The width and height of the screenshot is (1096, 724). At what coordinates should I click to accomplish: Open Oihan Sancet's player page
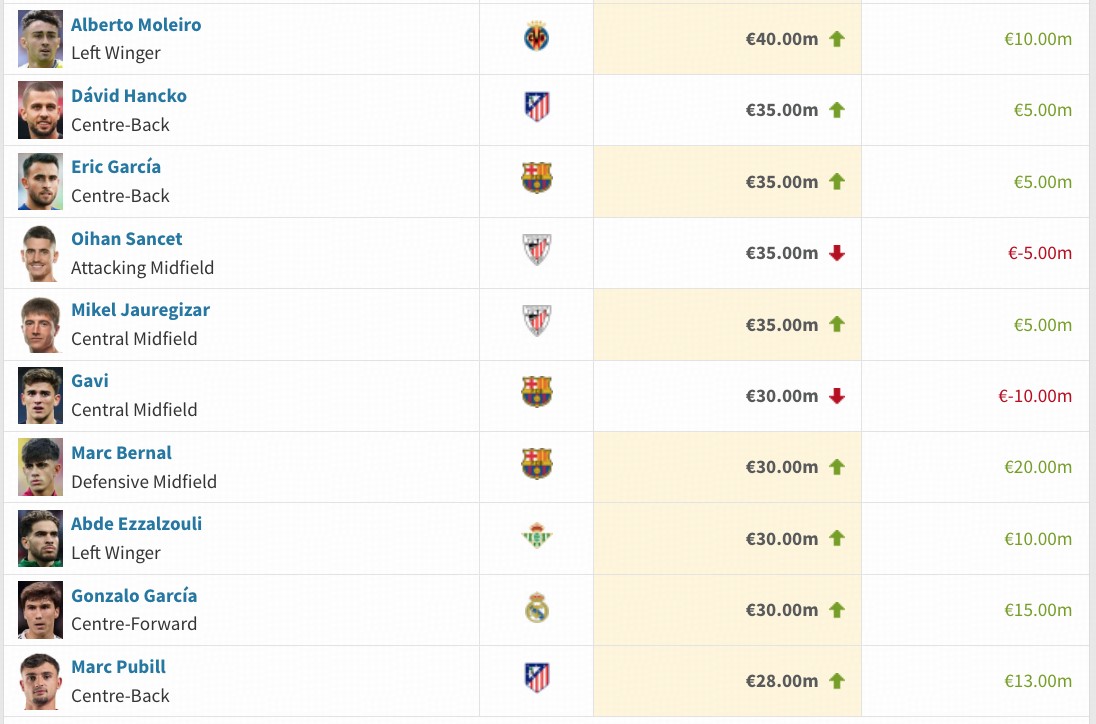coord(127,239)
